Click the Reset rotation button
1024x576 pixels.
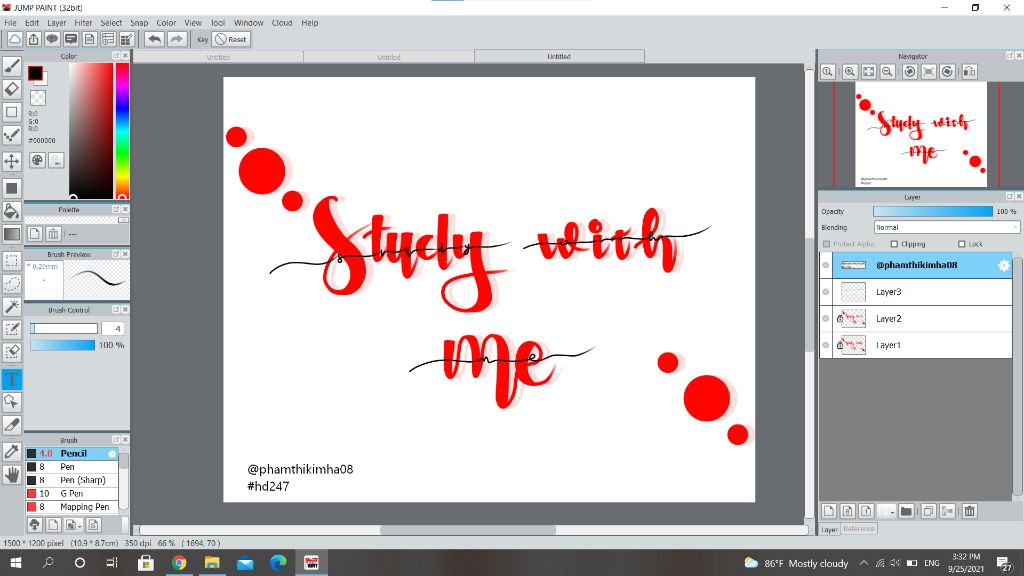(231, 39)
